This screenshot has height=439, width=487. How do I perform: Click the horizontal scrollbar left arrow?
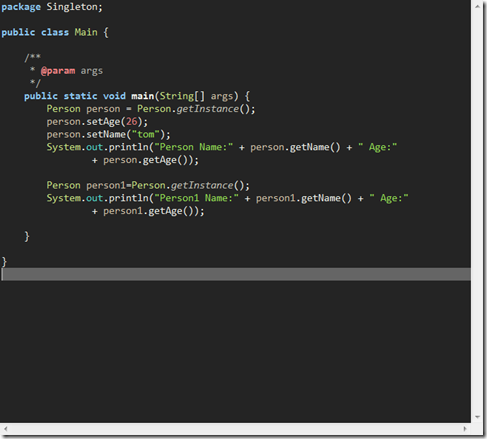click(6, 429)
